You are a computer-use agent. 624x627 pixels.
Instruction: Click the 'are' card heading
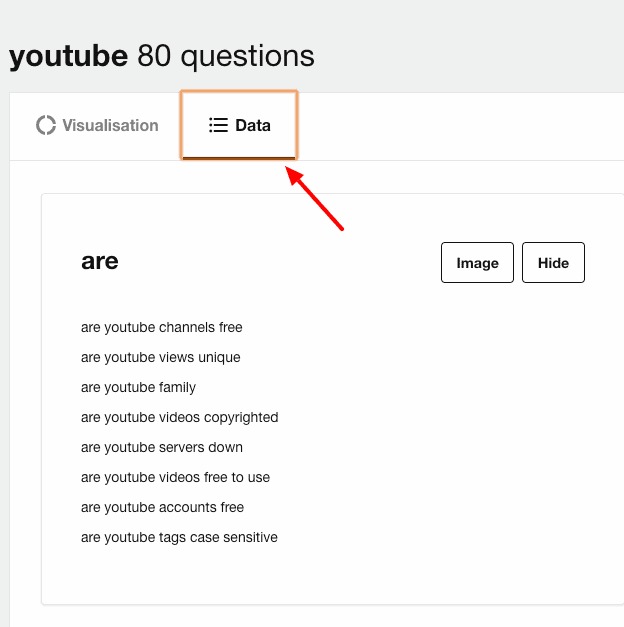(x=100, y=262)
